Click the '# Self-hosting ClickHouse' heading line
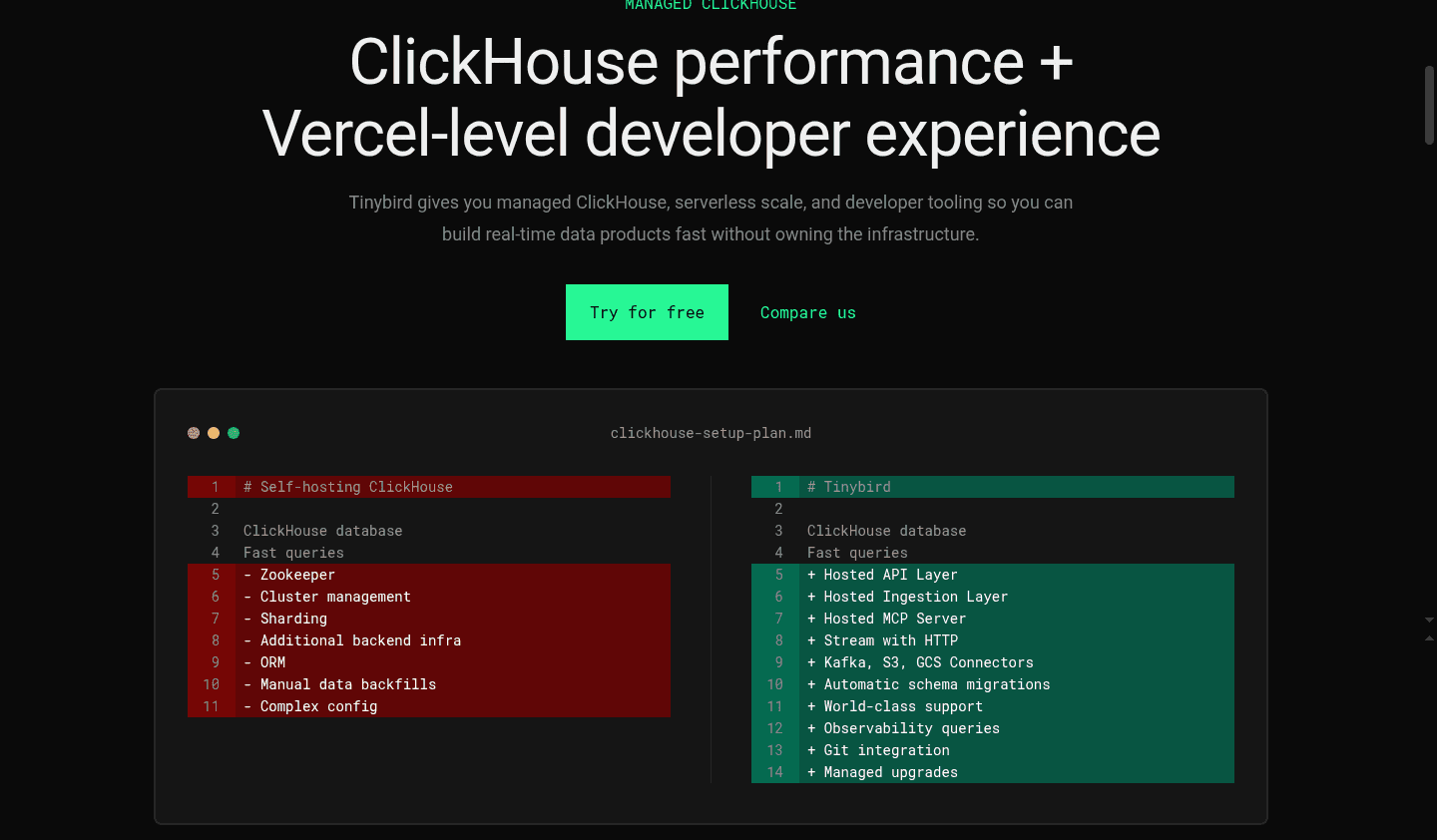Viewport: 1437px width, 840px height. tap(429, 487)
